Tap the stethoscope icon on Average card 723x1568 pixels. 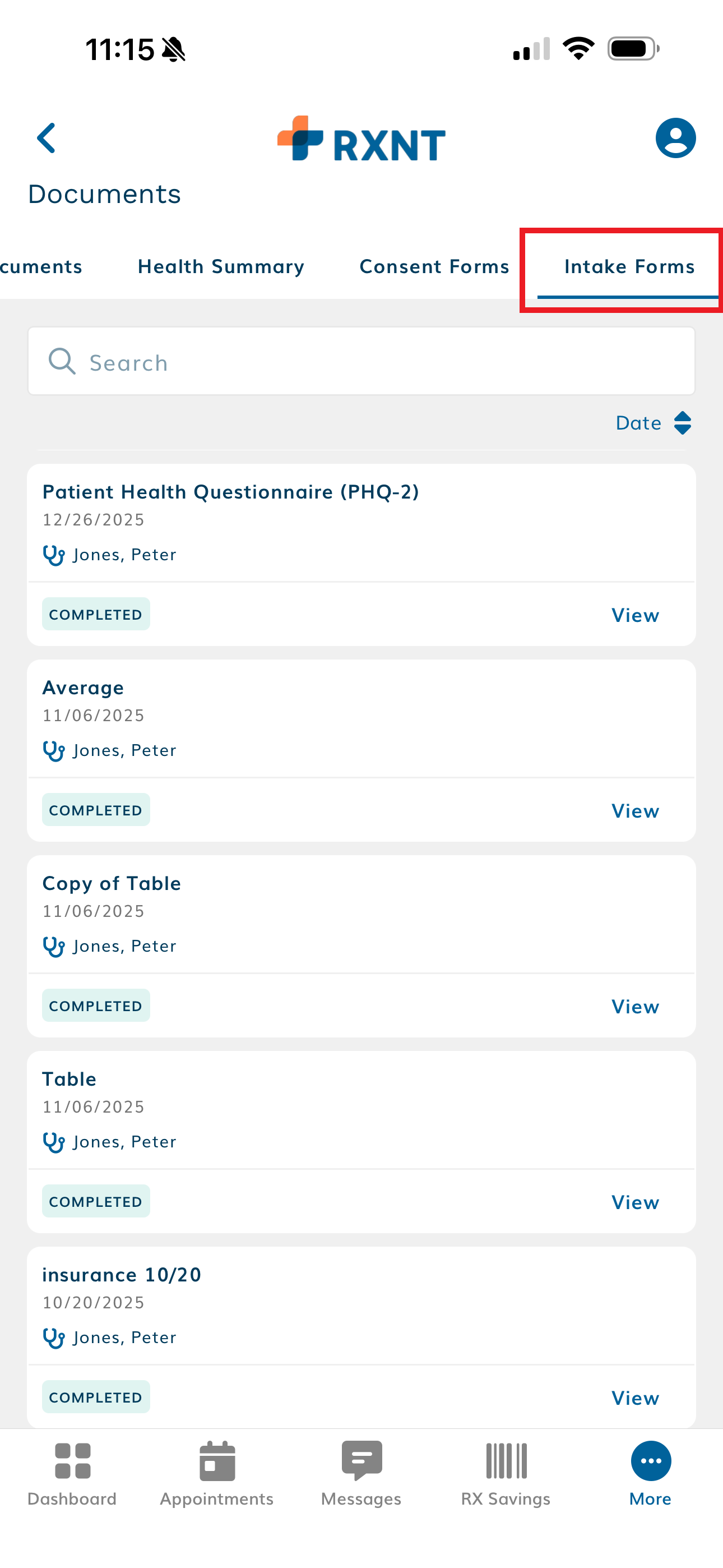coord(54,750)
